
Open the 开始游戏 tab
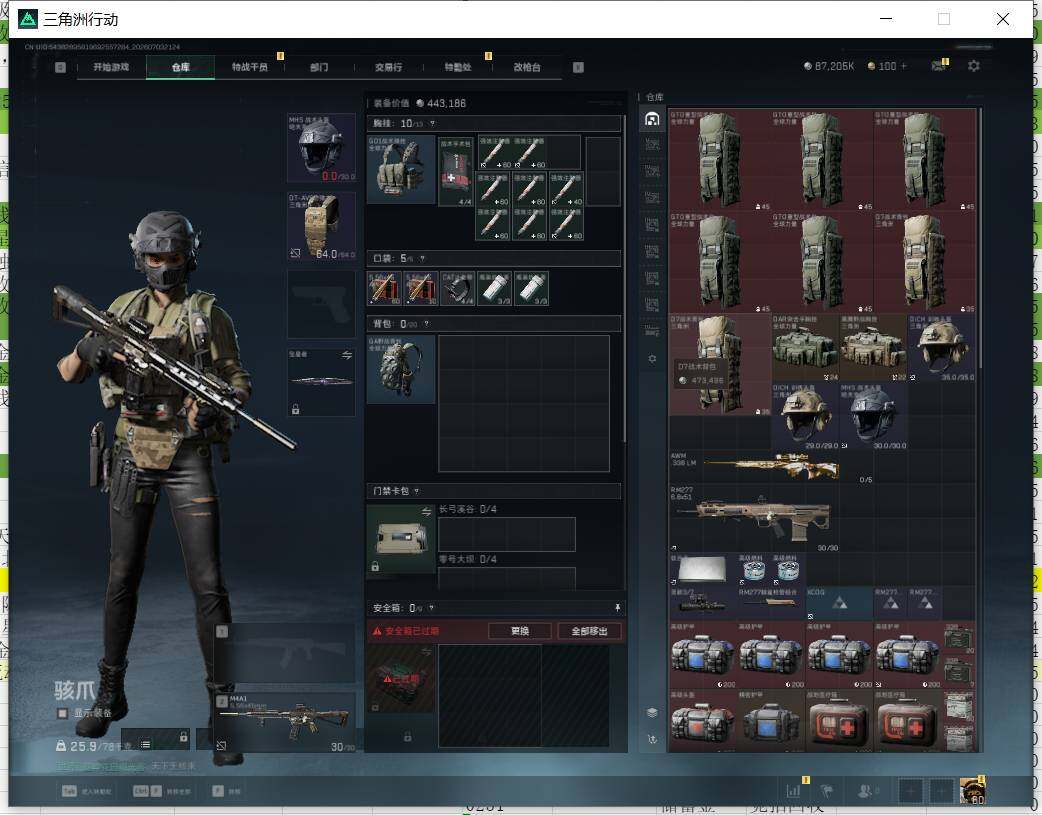click(x=111, y=67)
